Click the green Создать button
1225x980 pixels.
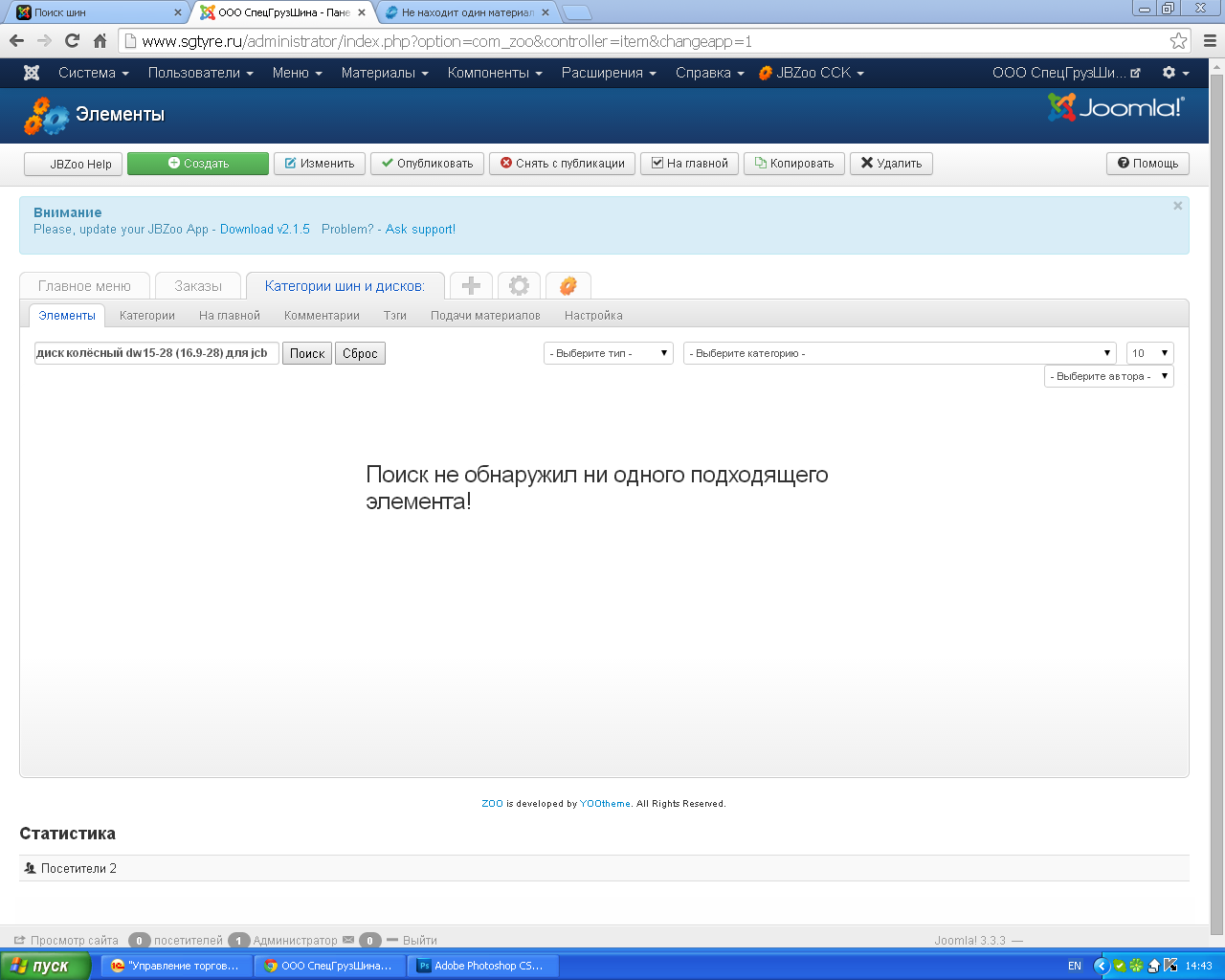point(198,164)
